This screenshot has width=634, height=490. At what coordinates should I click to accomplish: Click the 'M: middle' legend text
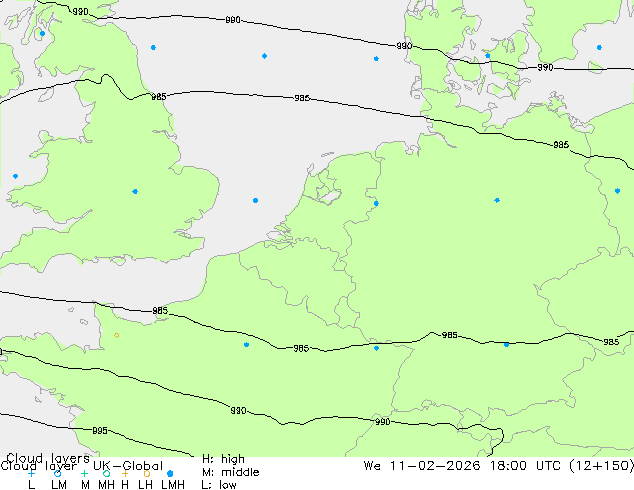click(x=230, y=472)
